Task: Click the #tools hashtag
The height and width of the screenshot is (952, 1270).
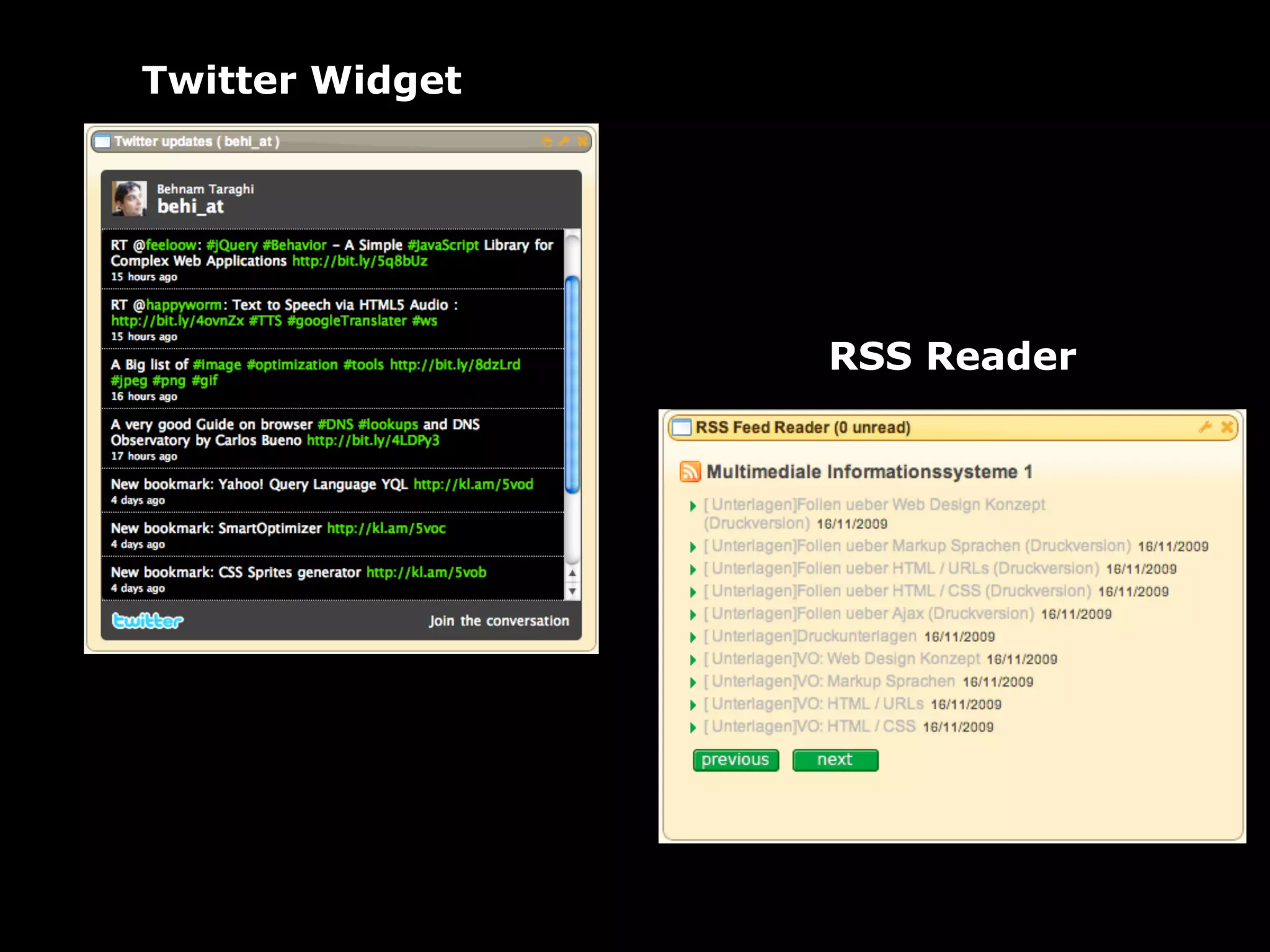Action: coord(364,365)
